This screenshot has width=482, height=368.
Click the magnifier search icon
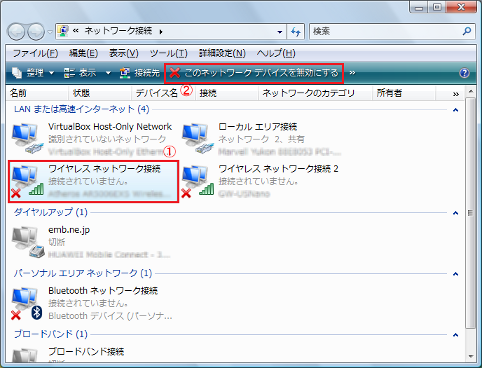click(467, 31)
